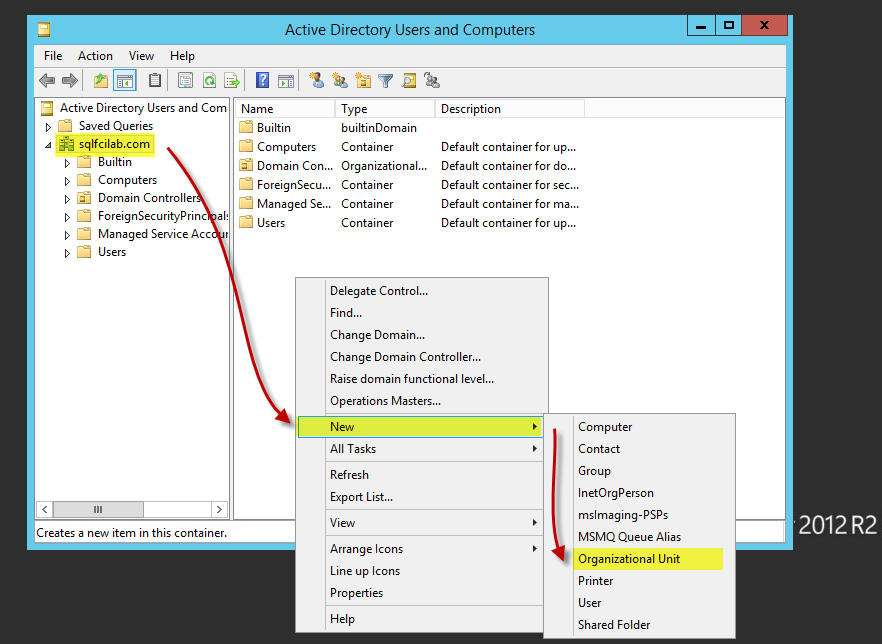Expand the Domain Controllers tree node
The height and width of the screenshot is (644, 882).
coord(67,199)
